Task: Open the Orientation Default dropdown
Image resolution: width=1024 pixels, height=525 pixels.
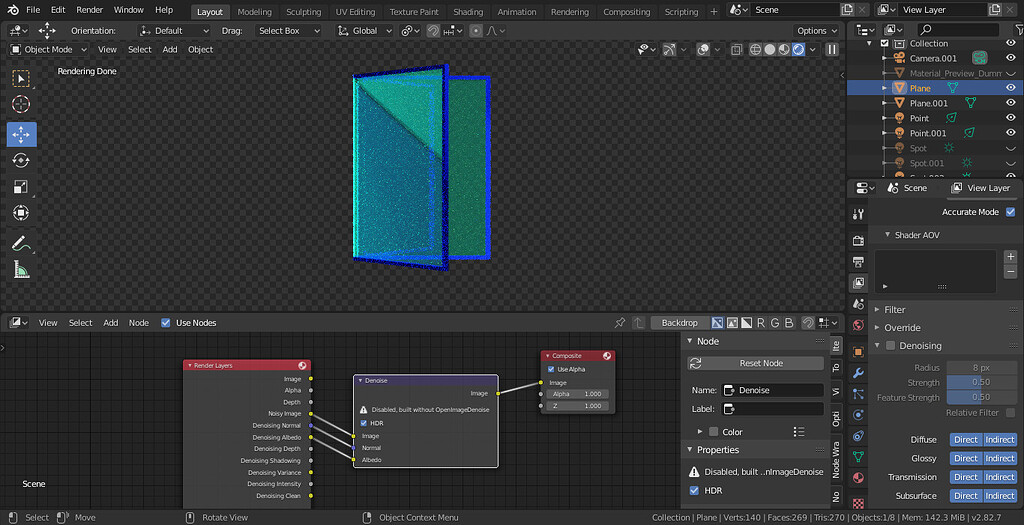Action: pos(174,31)
